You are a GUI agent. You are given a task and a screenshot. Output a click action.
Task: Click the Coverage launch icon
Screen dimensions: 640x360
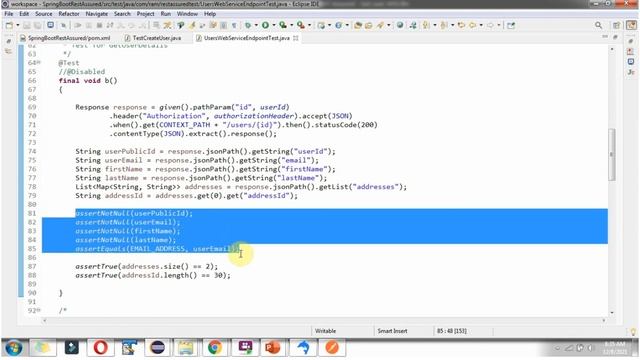(x=283, y=25)
